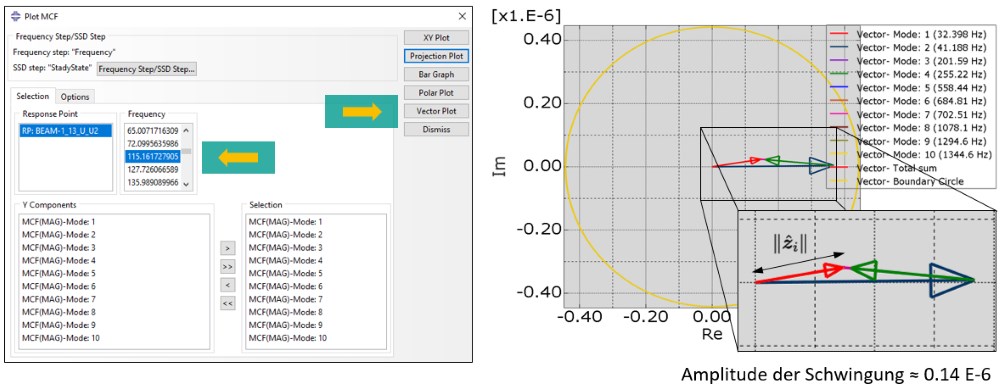1000x390 pixels.
Task: Click frequency list scroll-up arrow
Action: click(186, 131)
